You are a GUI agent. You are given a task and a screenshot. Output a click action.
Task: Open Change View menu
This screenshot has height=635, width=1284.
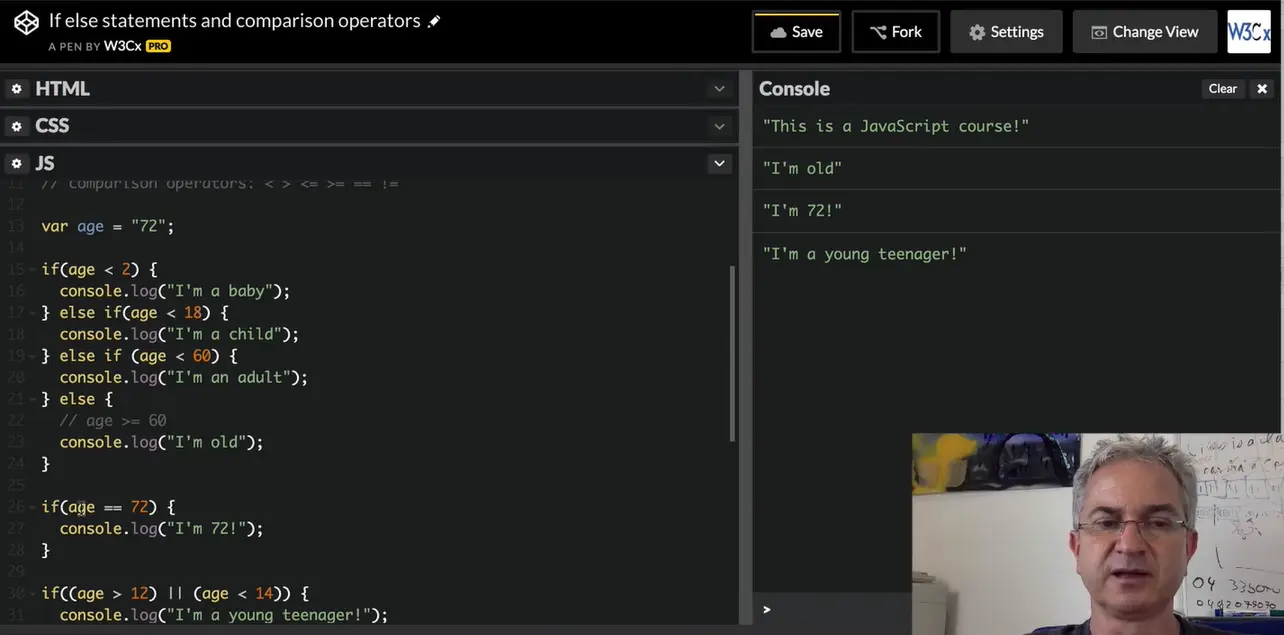[x=1144, y=32]
